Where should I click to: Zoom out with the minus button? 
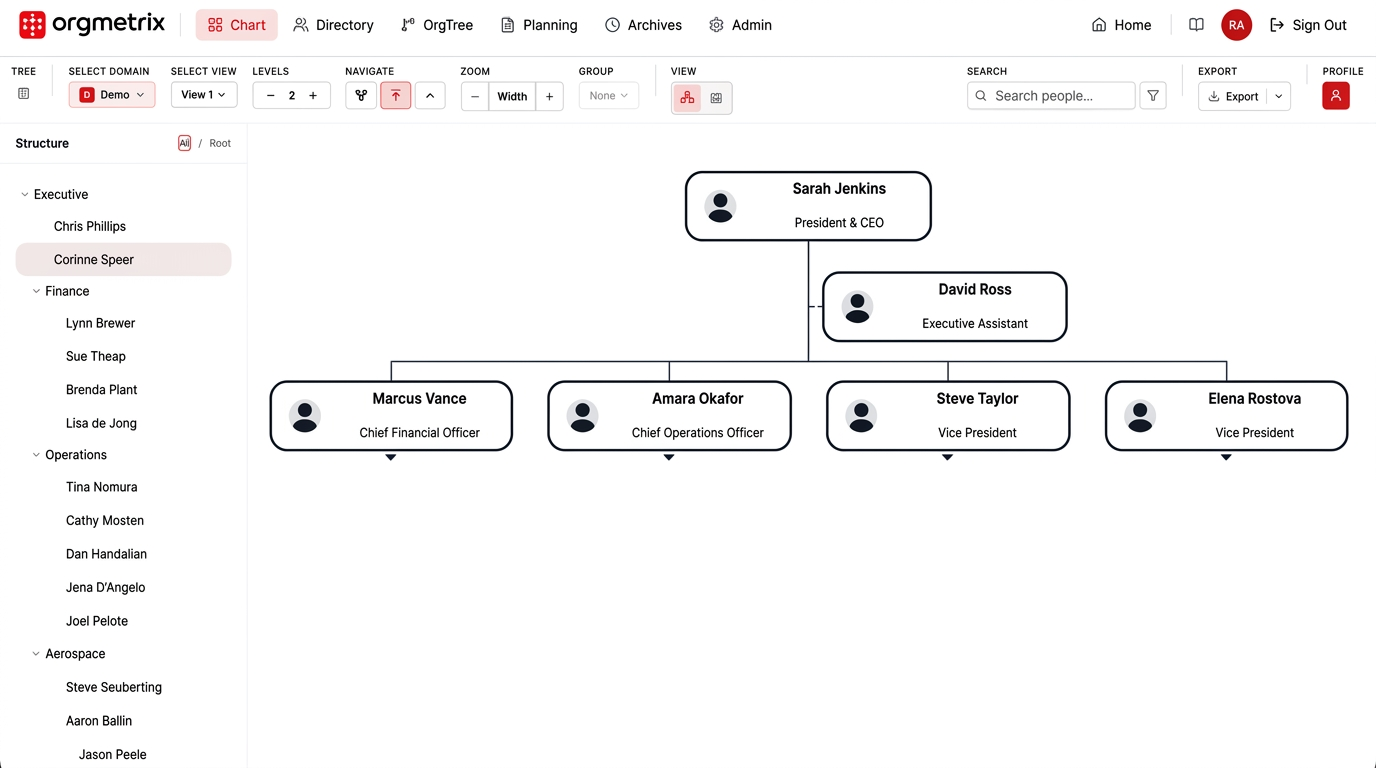point(475,97)
